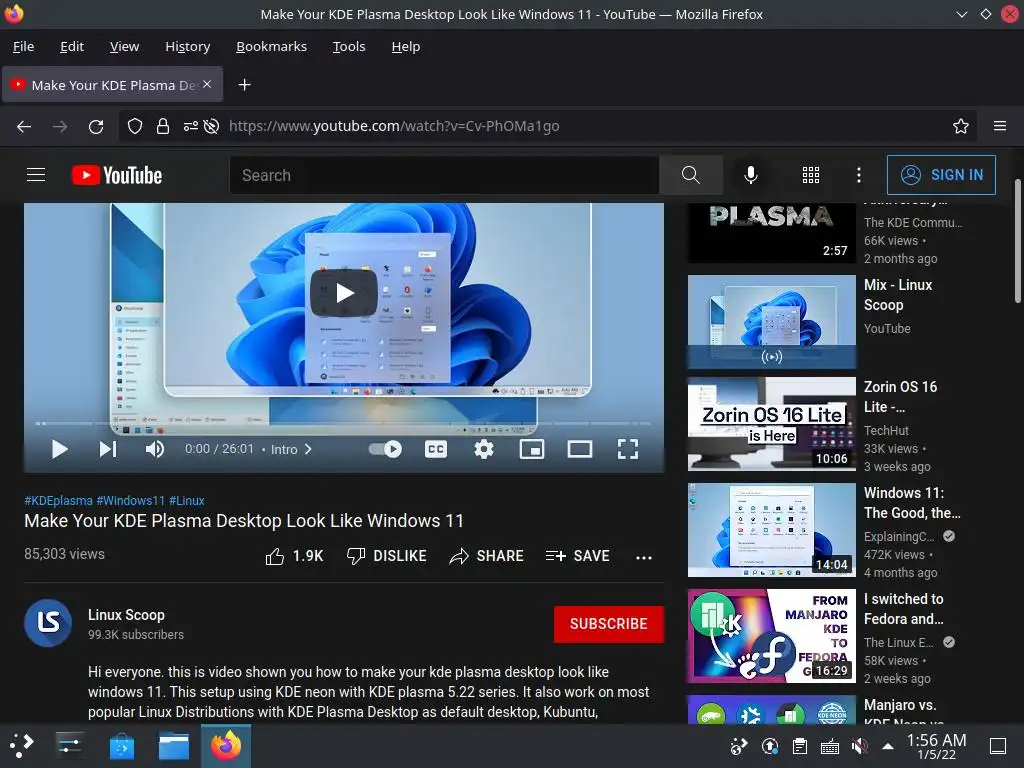The height and width of the screenshot is (768, 1024).
Task: Click the SIGN IN button
Action: 941,175
